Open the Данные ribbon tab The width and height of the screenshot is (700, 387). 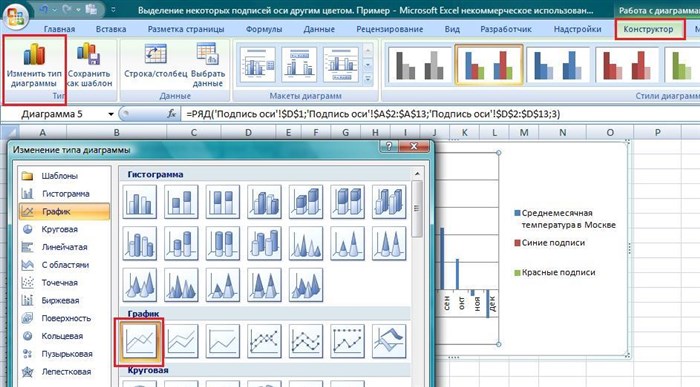(x=319, y=29)
